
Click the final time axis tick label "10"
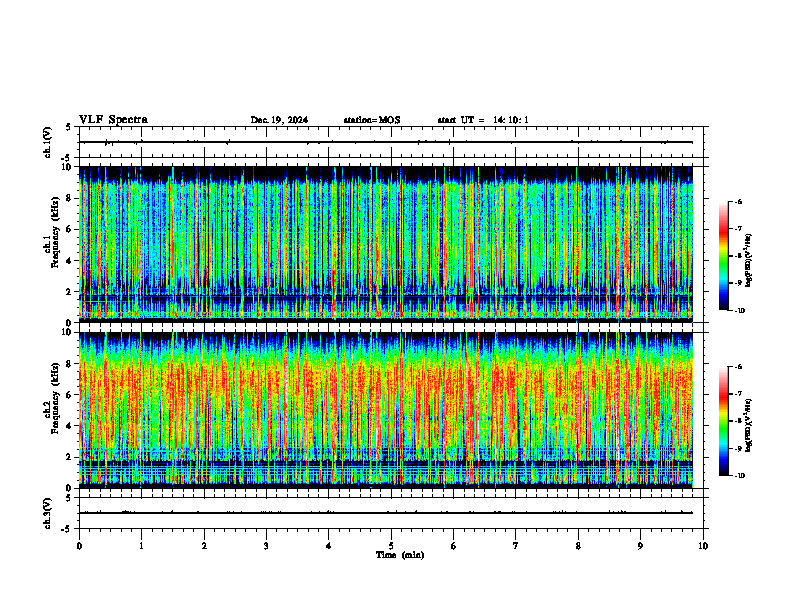(x=703, y=546)
